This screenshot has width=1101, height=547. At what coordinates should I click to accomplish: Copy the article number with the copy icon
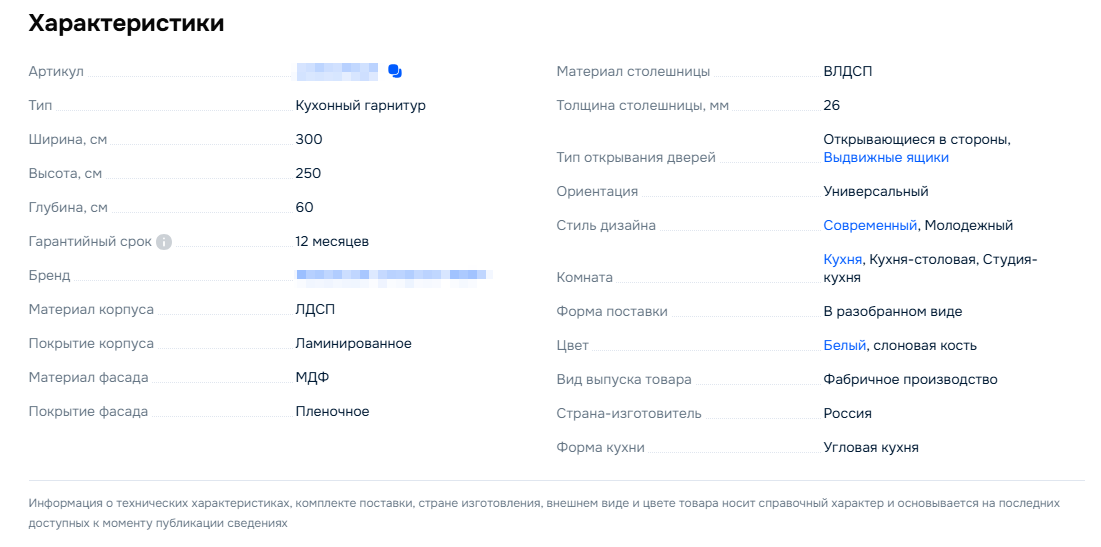click(395, 71)
